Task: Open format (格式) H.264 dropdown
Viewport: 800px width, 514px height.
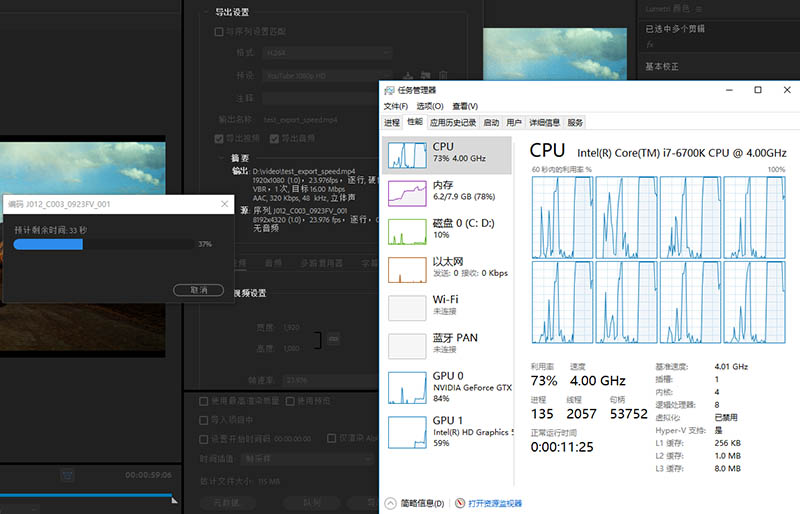Action: point(327,53)
